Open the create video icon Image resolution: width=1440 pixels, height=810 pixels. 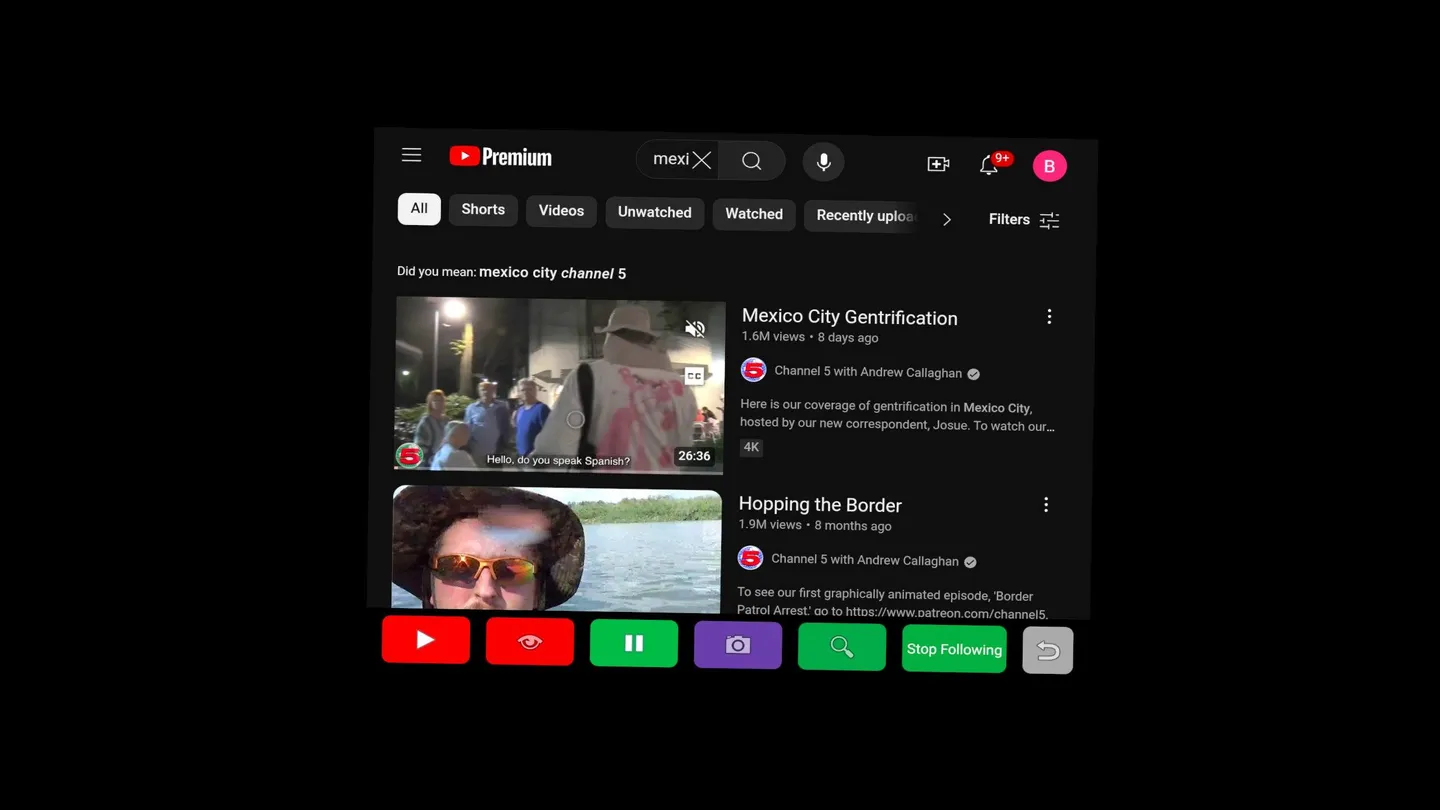938,164
